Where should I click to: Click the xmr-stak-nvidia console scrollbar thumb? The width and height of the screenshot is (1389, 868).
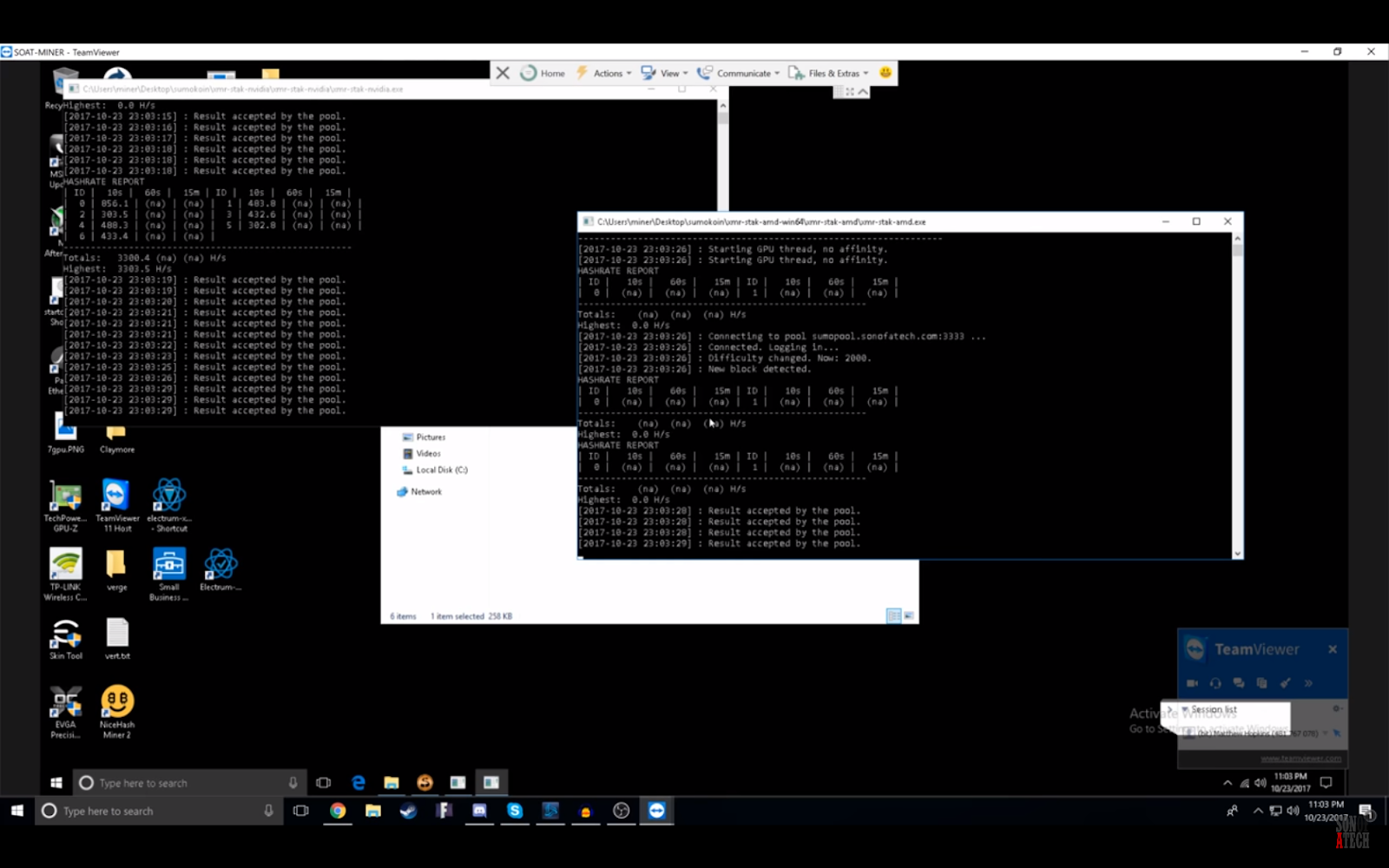pos(723,118)
